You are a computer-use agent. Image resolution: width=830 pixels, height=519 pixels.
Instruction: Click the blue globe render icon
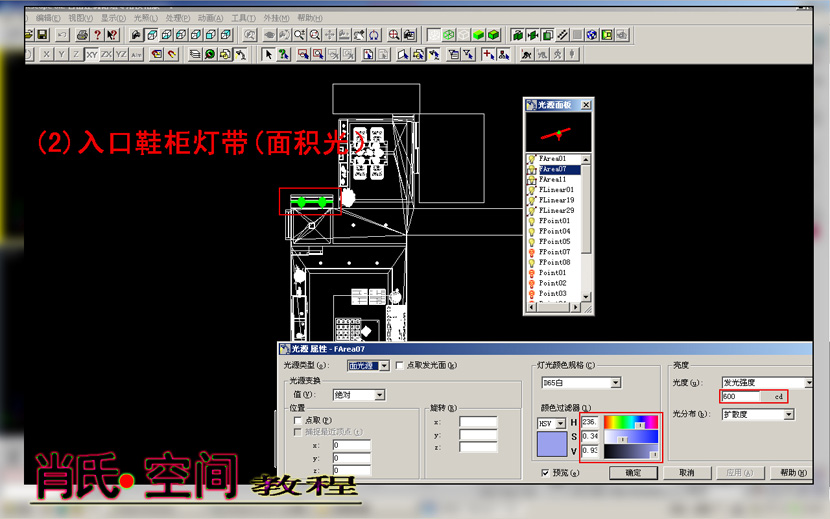tap(592, 35)
